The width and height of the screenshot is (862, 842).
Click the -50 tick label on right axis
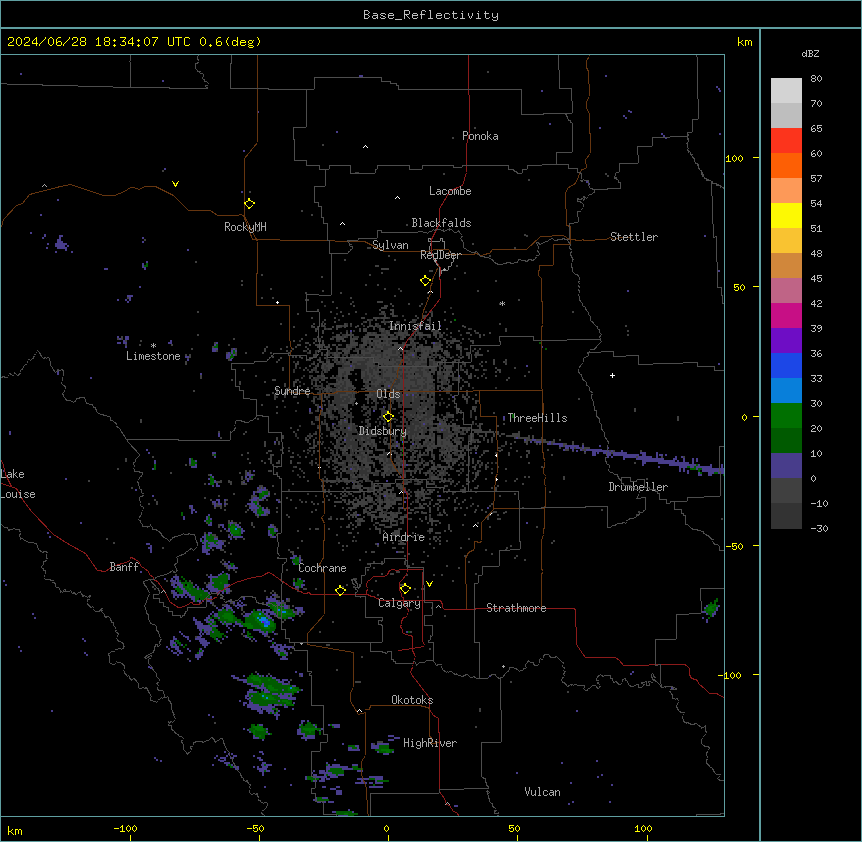tap(733, 546)
